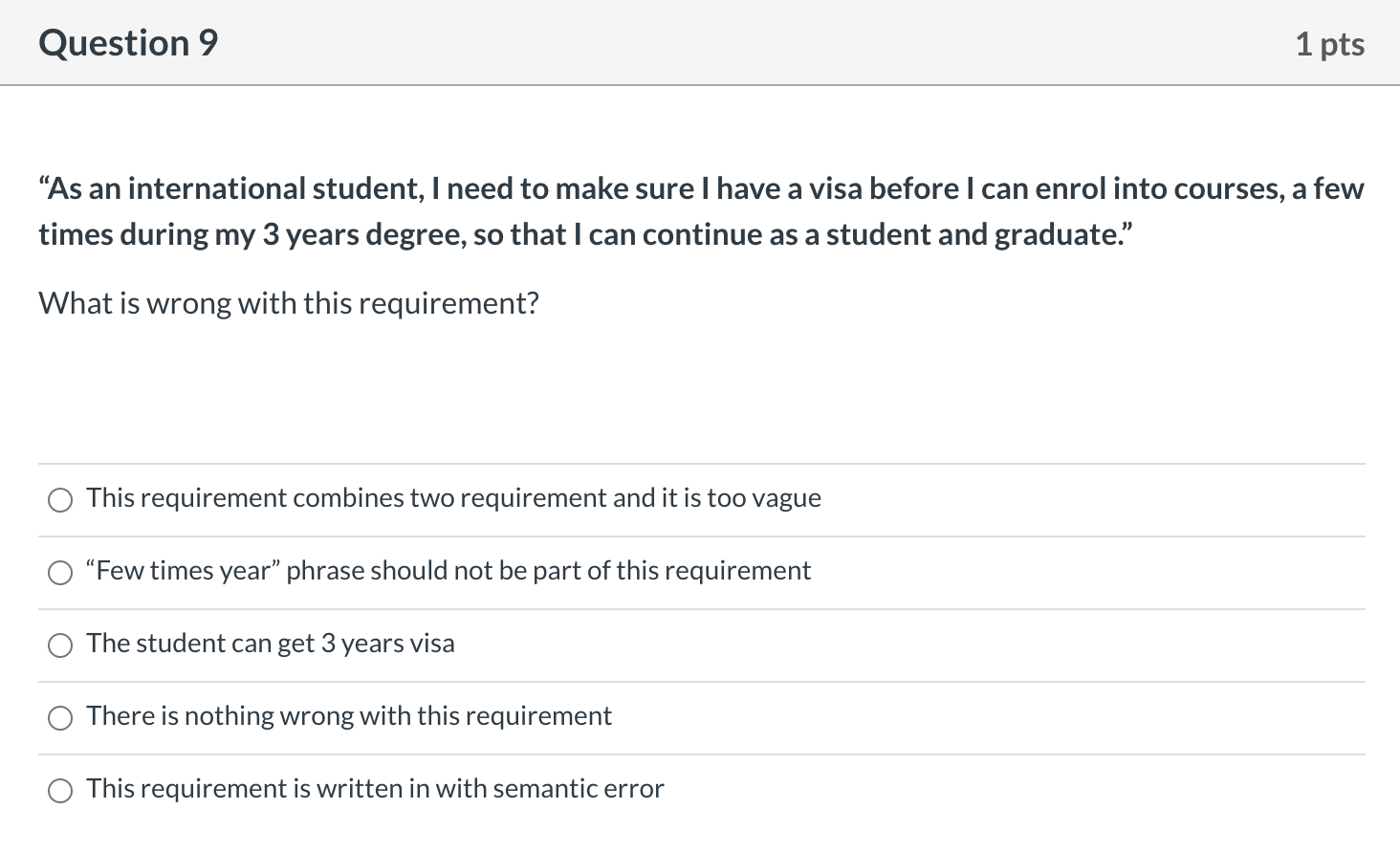Select the radio beside "3 years visa" option
This screenshot has width=1400, height=853.
[x=60, y=645]
